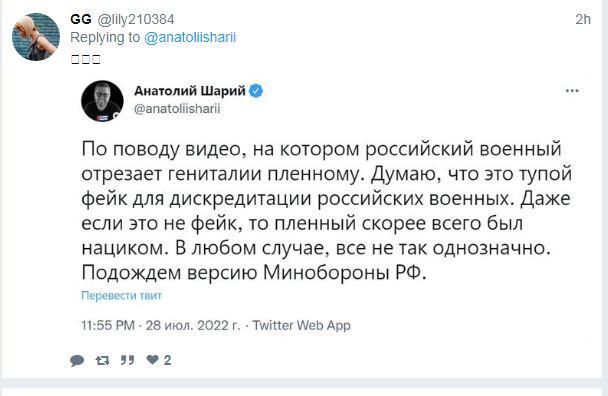This screenshot has width=608, height=396.
Task: Open GG's round profile avatar
Action: [x=36, y=37]
